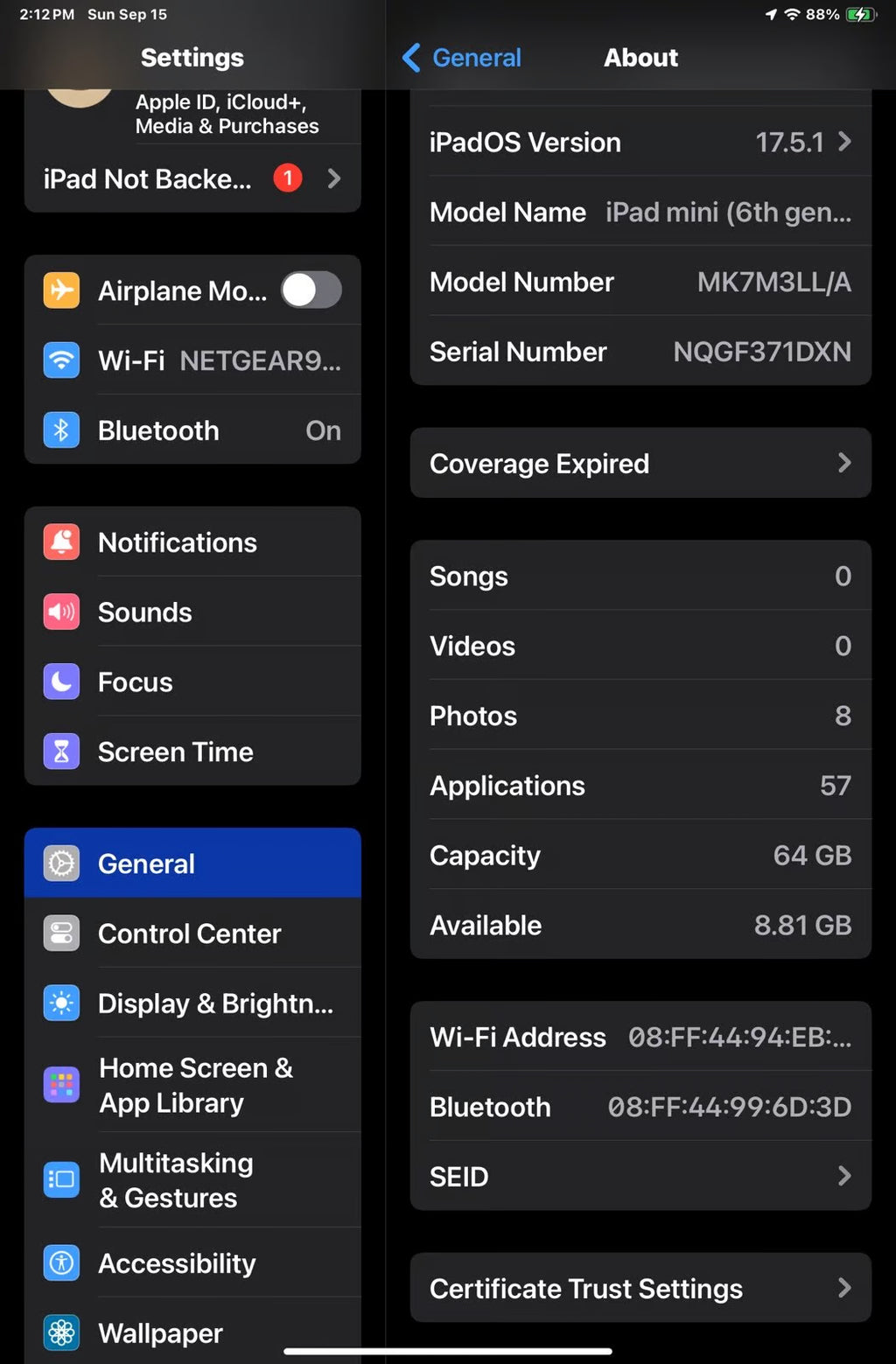This screenshot has height=1364, width=896.
Task: Select the Focus crescent moon icon
Action: click(x=60, y=682)
